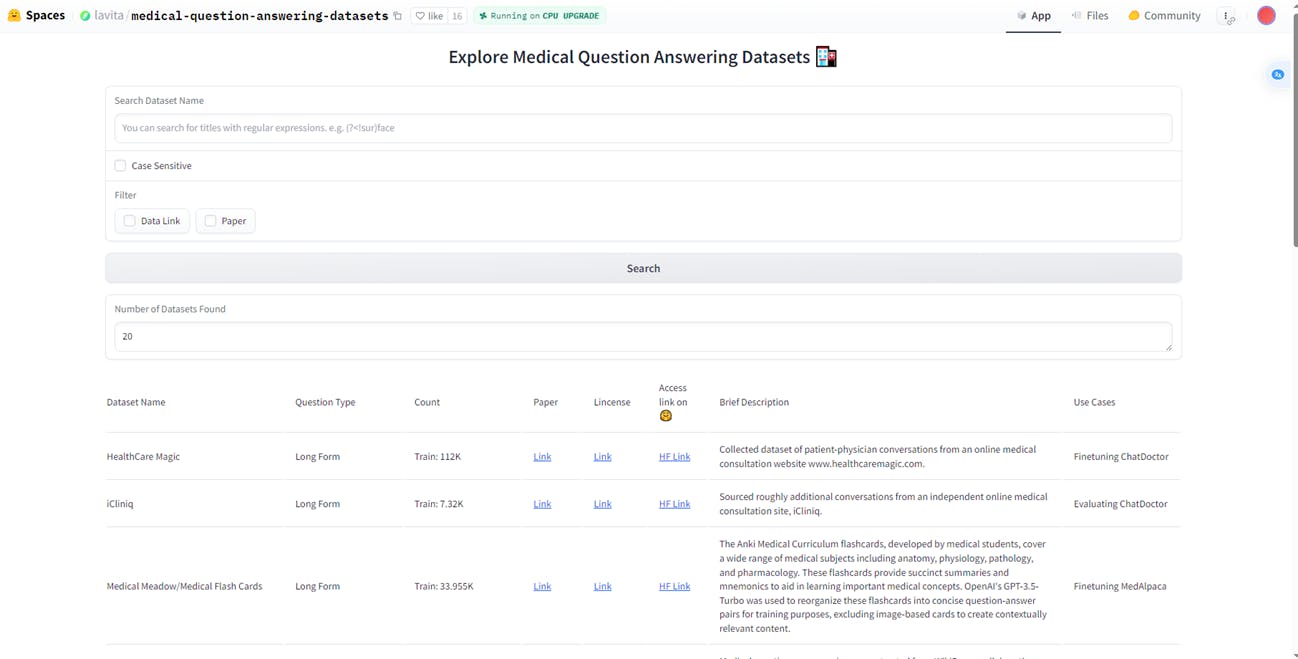Viewport: 1298px width, 659px height.
Task: Open the HF Link for HealthCare Magic
Action: coord(674,457)
